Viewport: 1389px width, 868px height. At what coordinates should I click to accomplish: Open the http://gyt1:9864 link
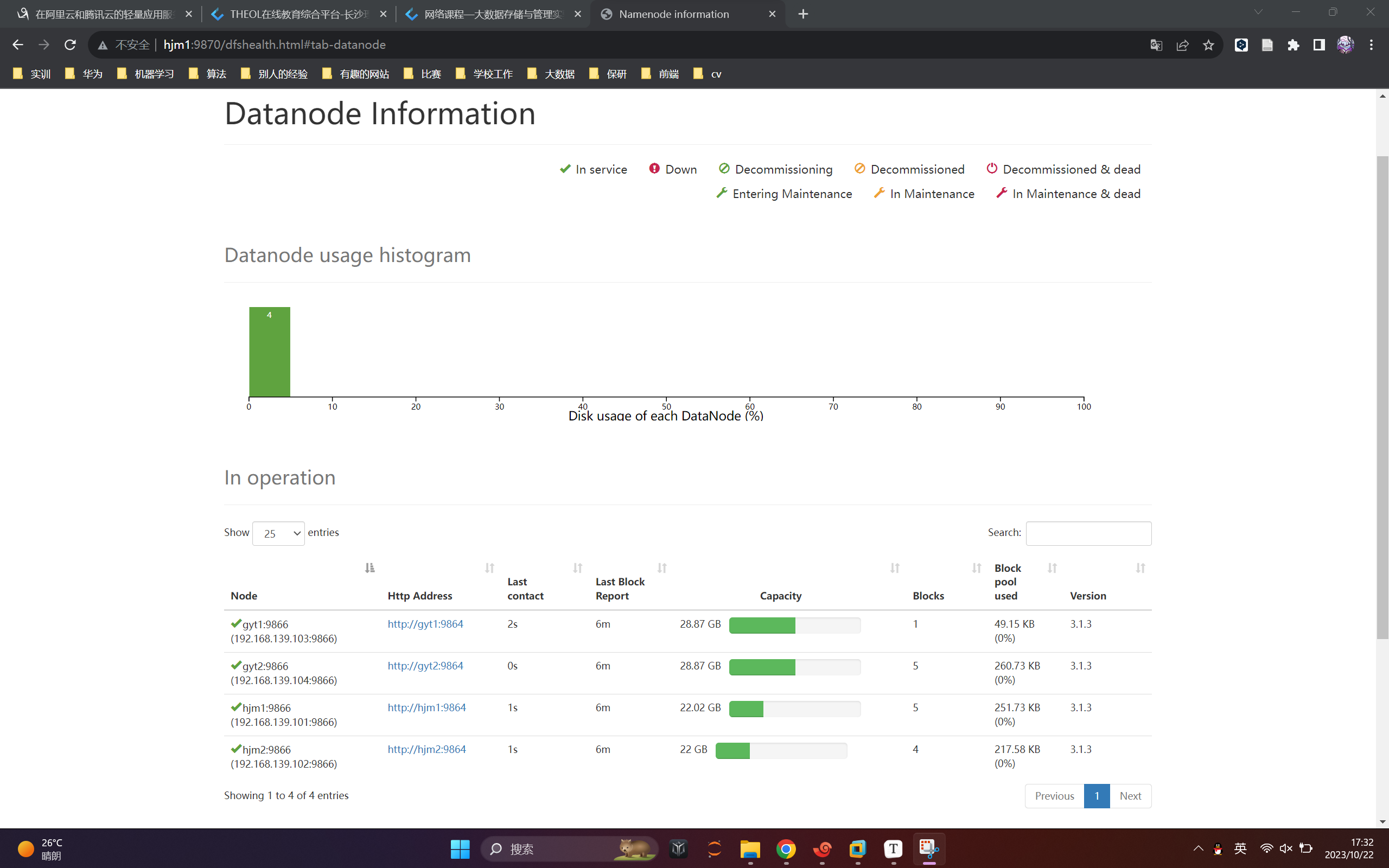(x=425, y=624)
